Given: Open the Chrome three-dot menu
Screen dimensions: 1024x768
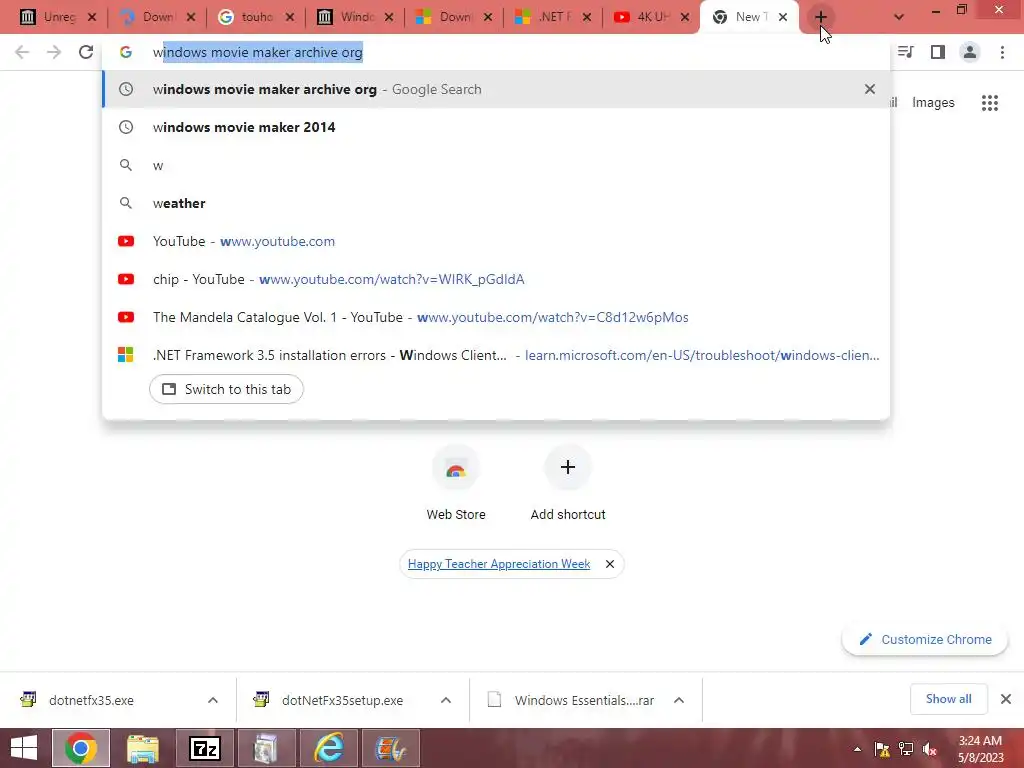Looking at the screenshot, I should [x=1002, y=52].
